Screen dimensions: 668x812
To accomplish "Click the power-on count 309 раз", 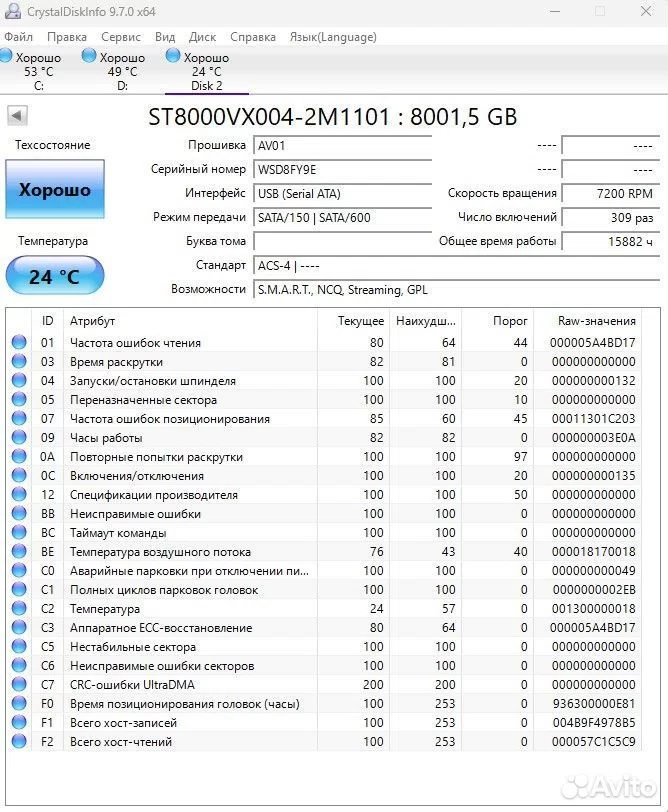I will [611, 218].
